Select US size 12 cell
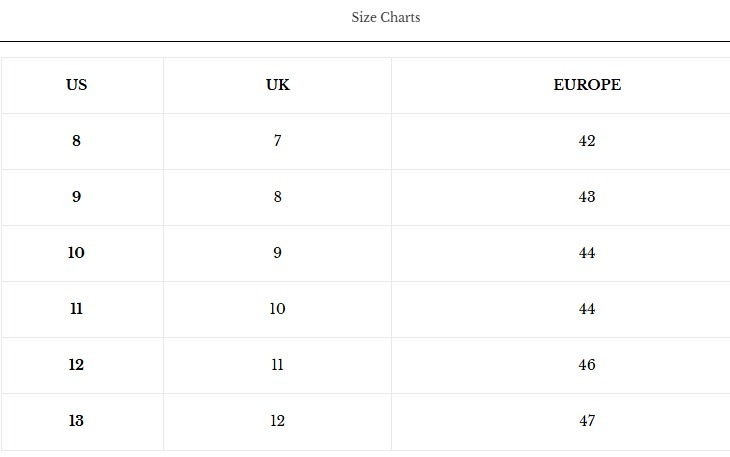Image resolution: width=730 pixels, height=457 pixels. coord(77,365)
